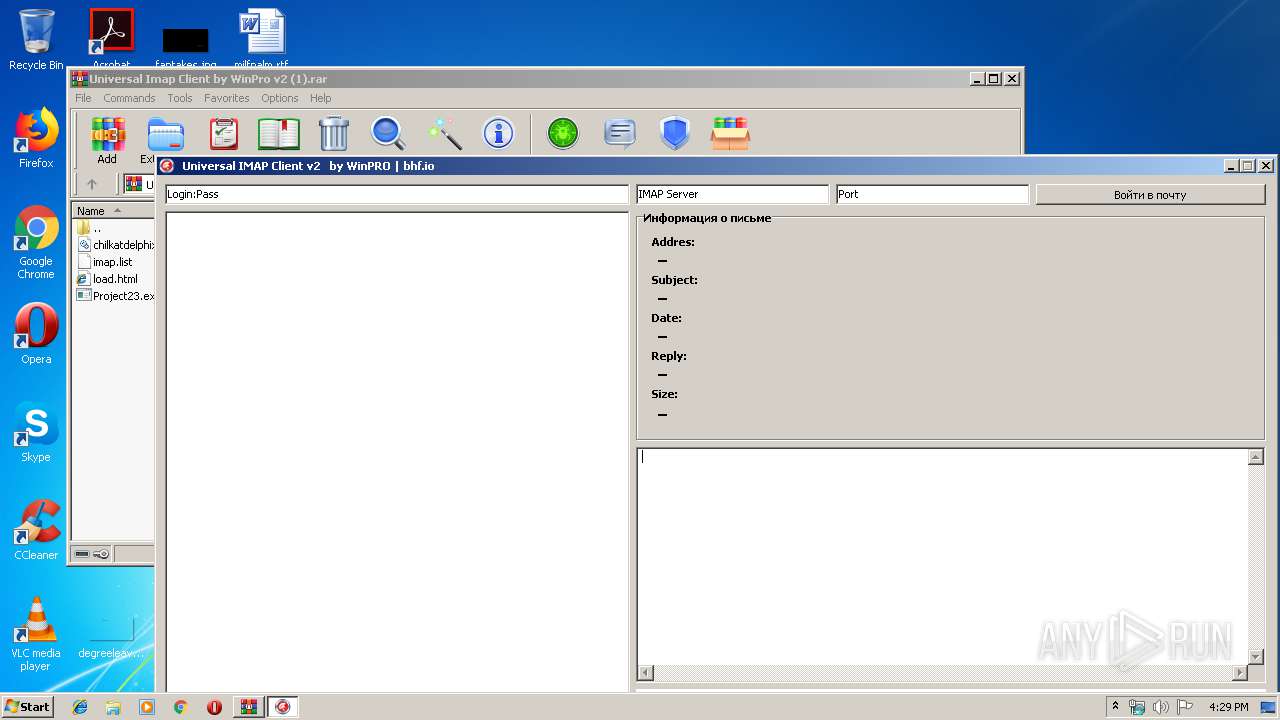Click the View book icon in WinRAR
This screenshot has width=1280, height=720.
click(x=279, y=133)
